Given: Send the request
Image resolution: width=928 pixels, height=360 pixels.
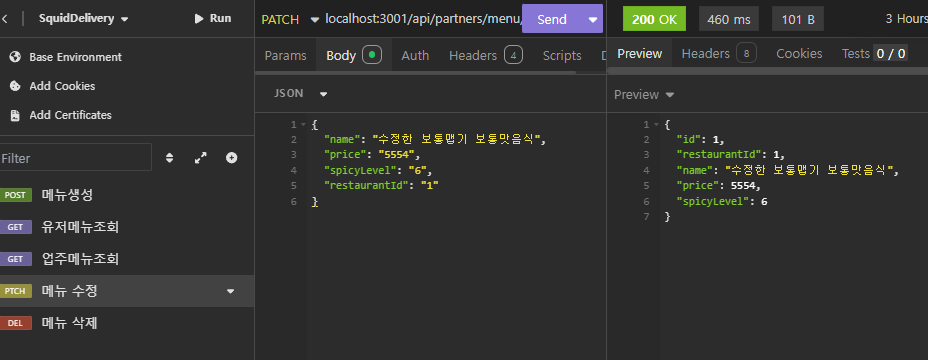Looking at the screenshot, I should 552,19.
